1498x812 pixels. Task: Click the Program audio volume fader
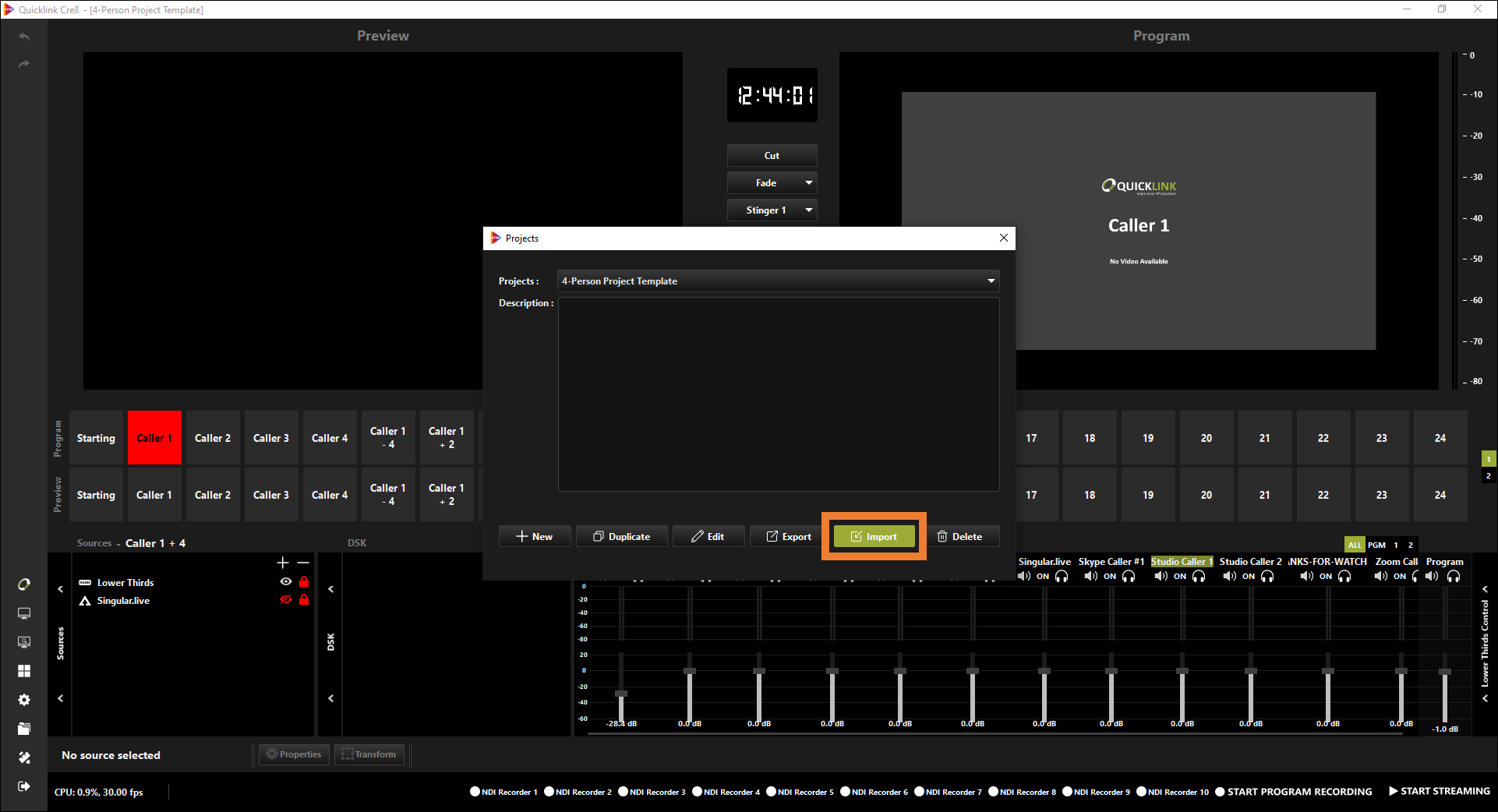tap(1444, 672)
